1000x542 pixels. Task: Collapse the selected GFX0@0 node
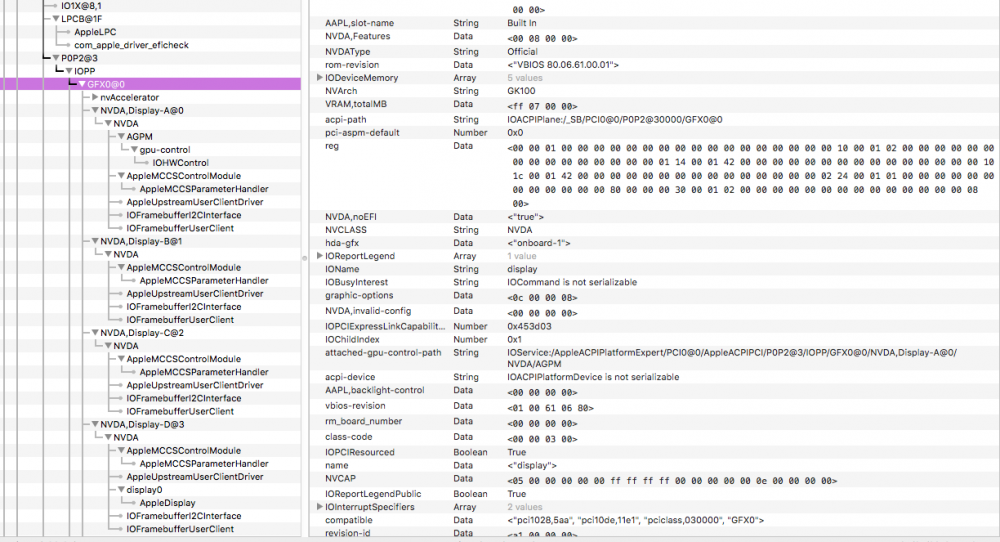click(82, 84)
